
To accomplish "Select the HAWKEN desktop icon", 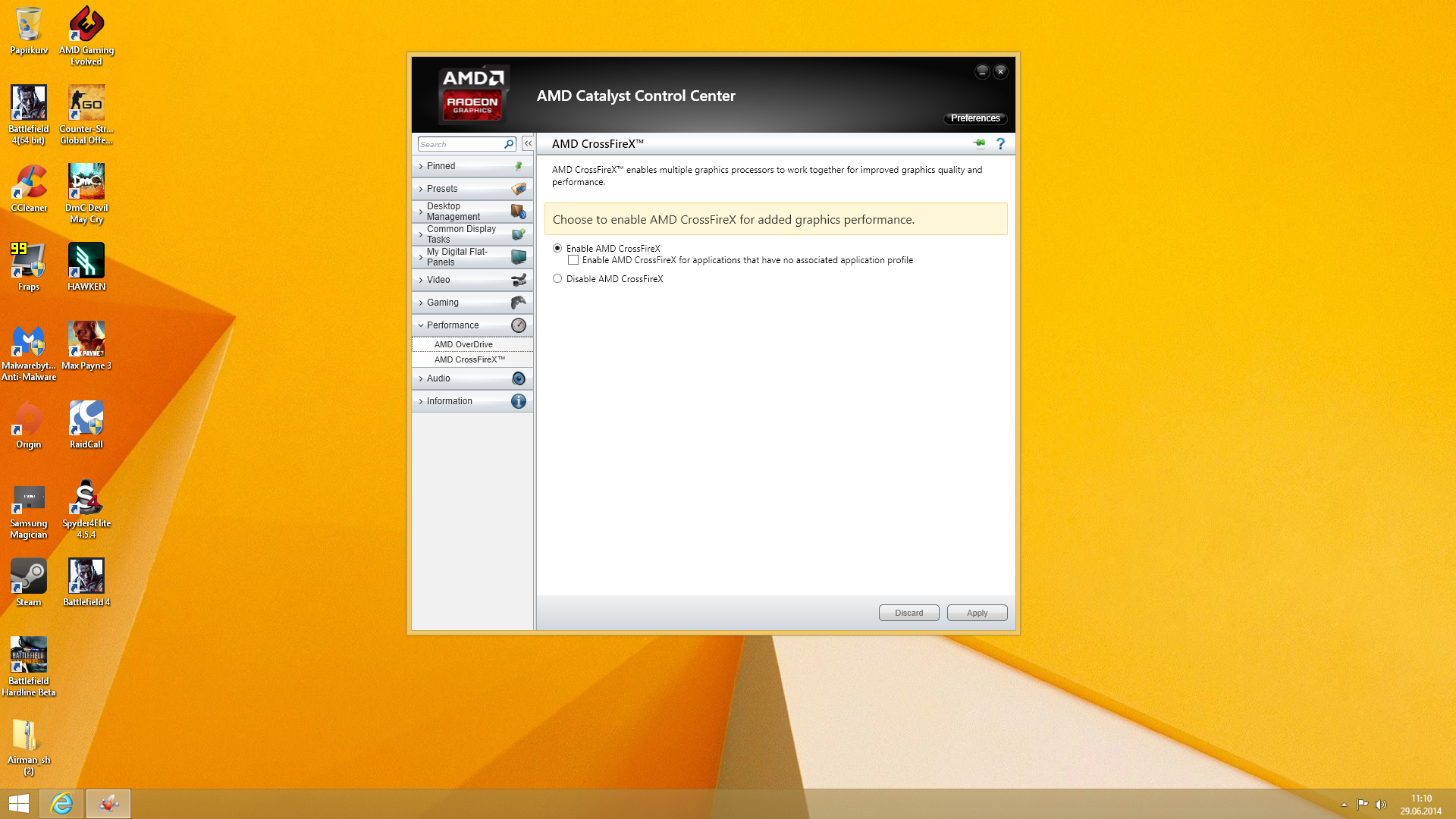I will [x=86, y=267].
